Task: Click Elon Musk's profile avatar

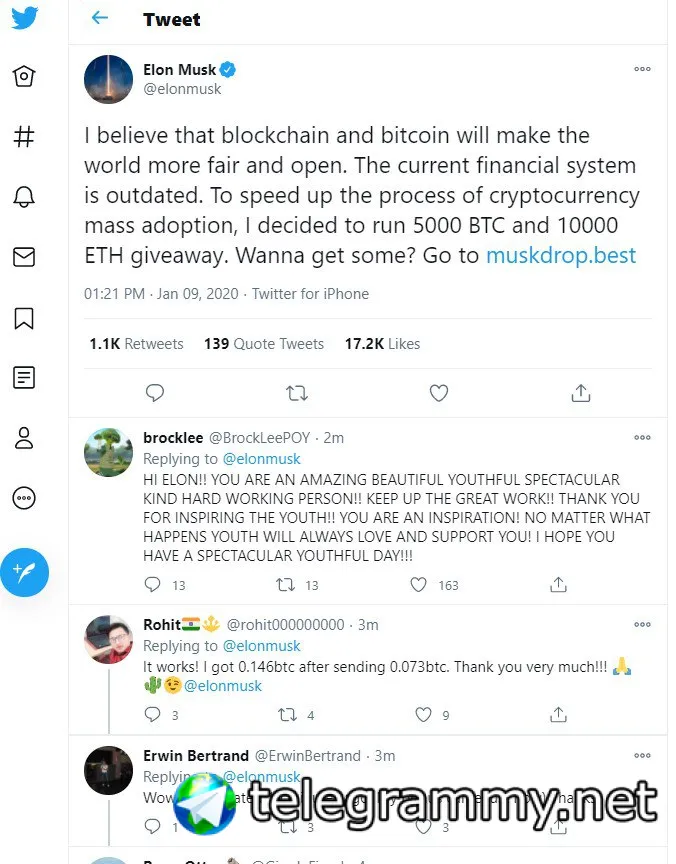Action: (x=108, y=80)
